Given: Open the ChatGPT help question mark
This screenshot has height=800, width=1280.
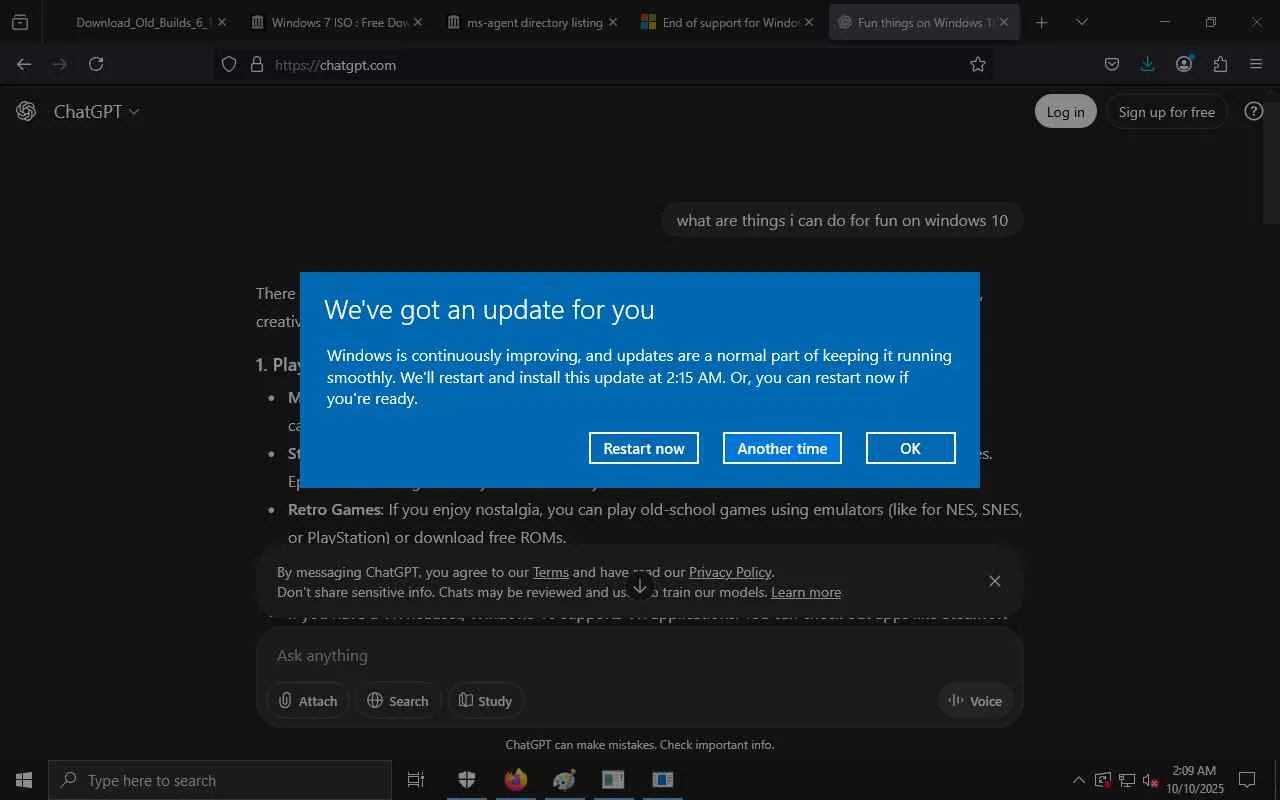Looking at the screenshot, I should (1253, 111).
